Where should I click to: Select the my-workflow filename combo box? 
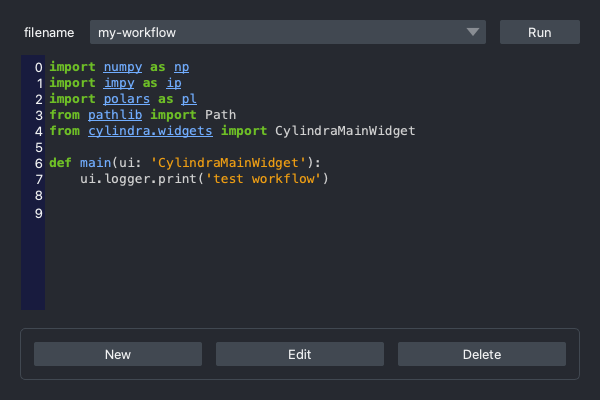tap(288, 32)
